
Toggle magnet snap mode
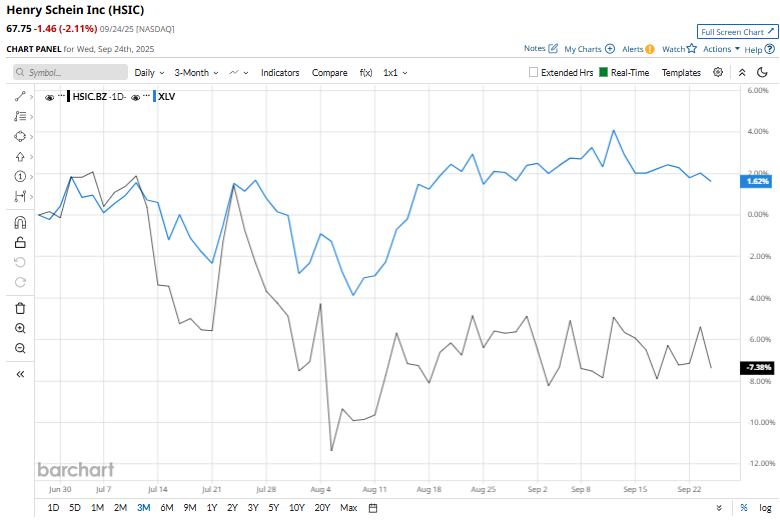[x=20, y=222]
